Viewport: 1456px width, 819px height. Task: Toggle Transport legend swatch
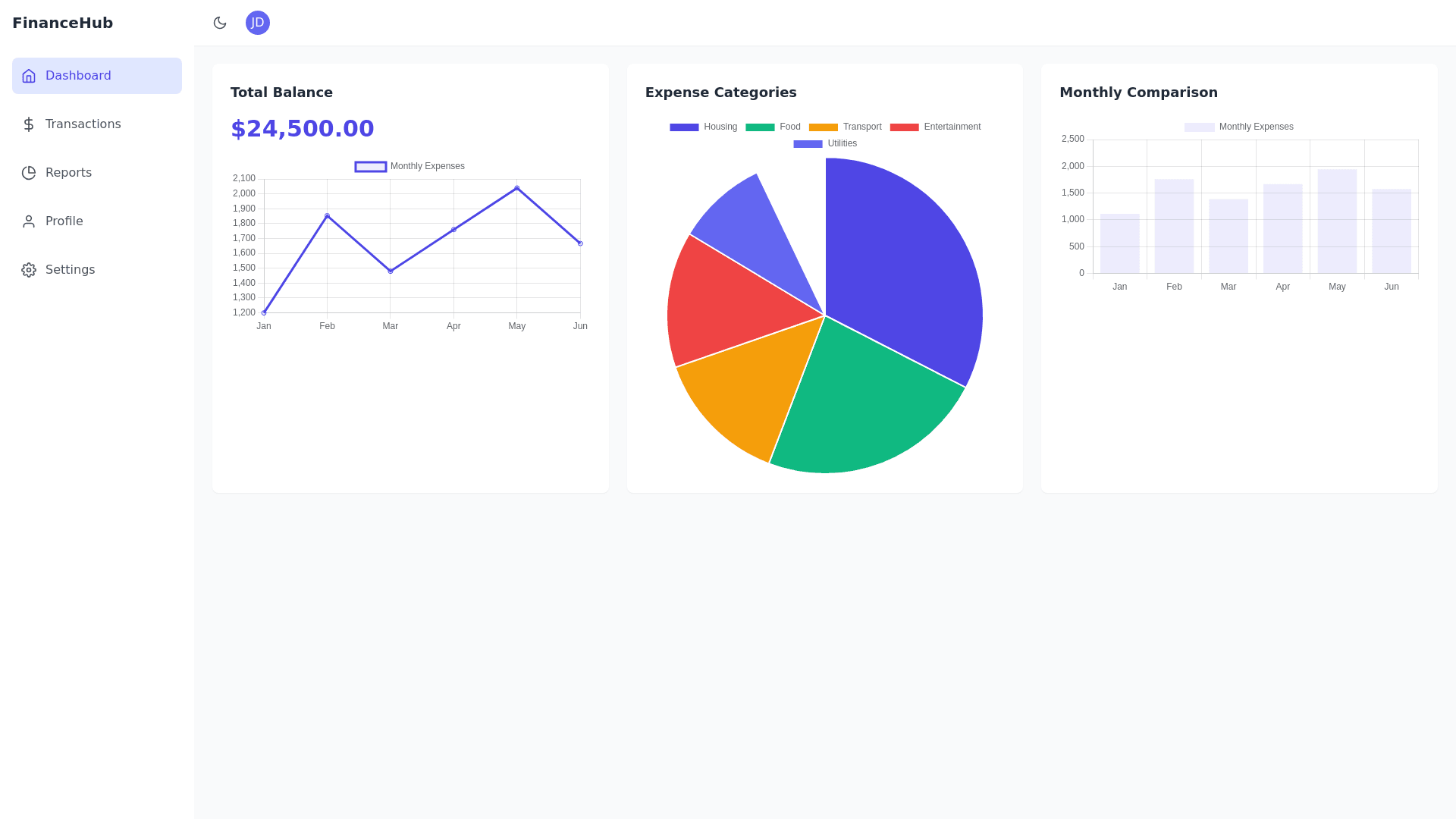824,127
